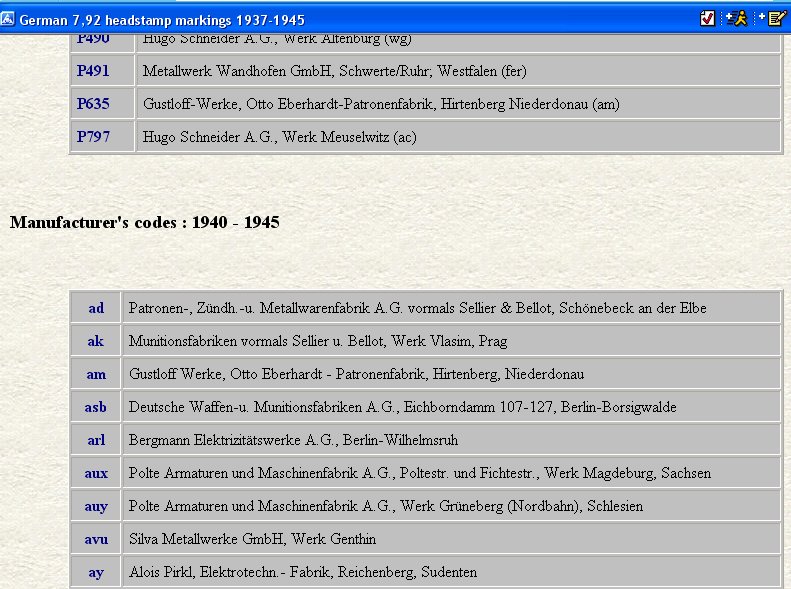Screen dimensions: 791x589
Task: Open the window system menu icon
Action: [x=9, y=20]
